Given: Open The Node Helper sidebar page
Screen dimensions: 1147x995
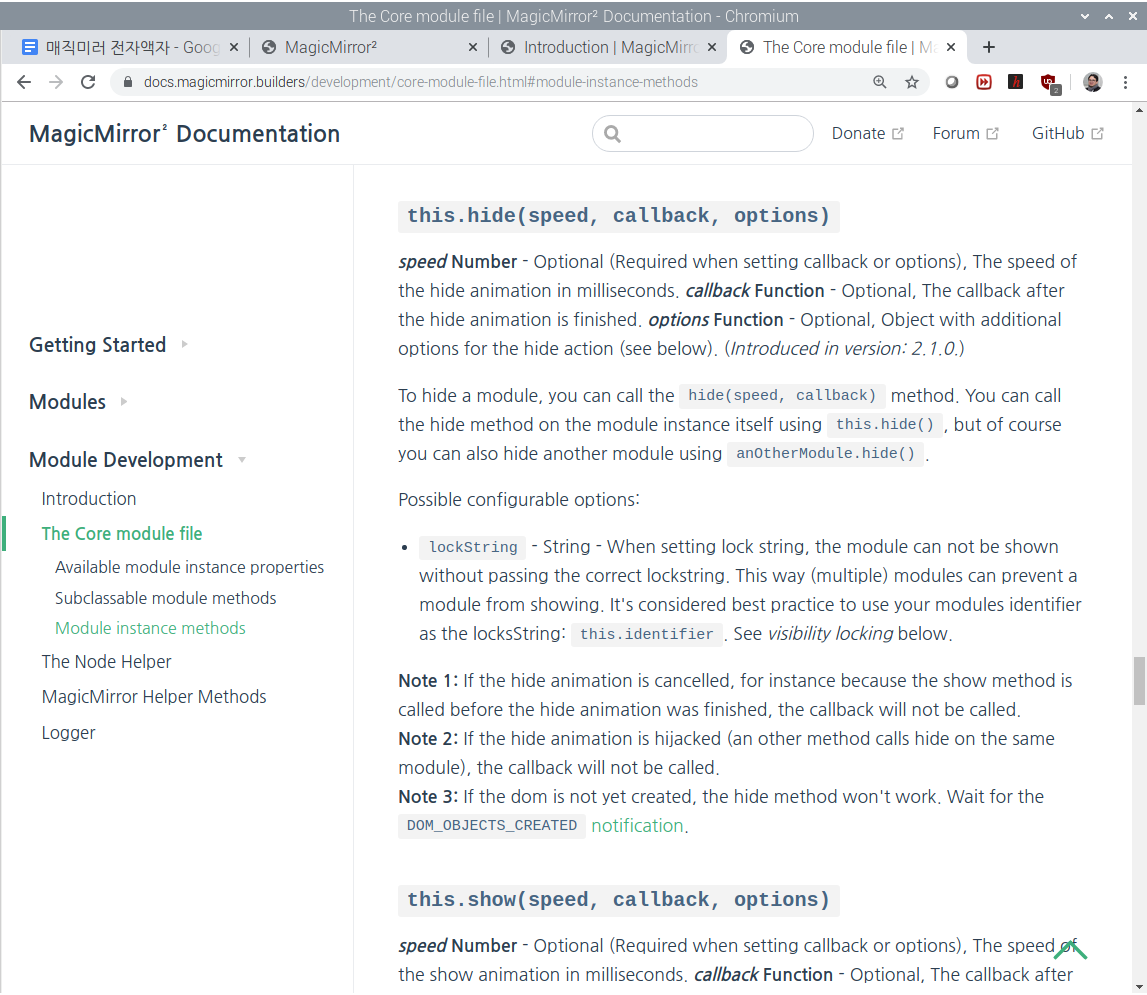Looking at the screenshot, I should [106, 661].
